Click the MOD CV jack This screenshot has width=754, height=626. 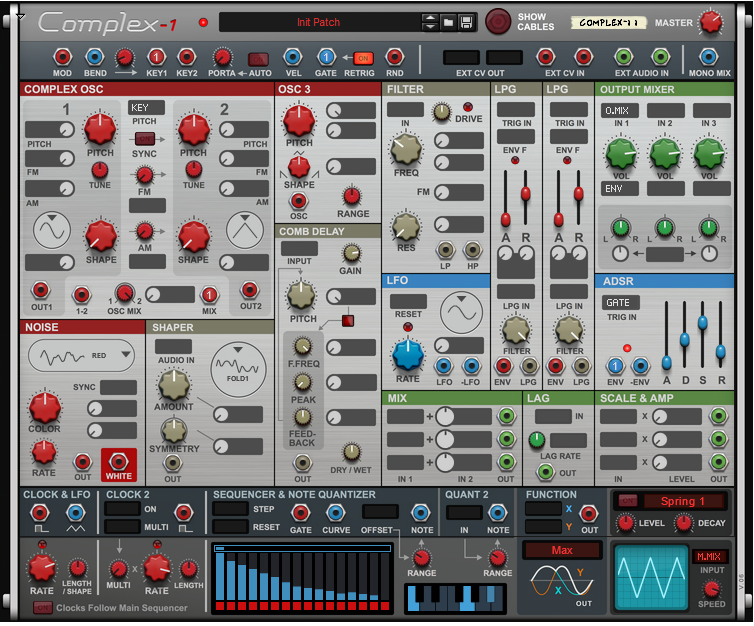(x=62, y=57)
